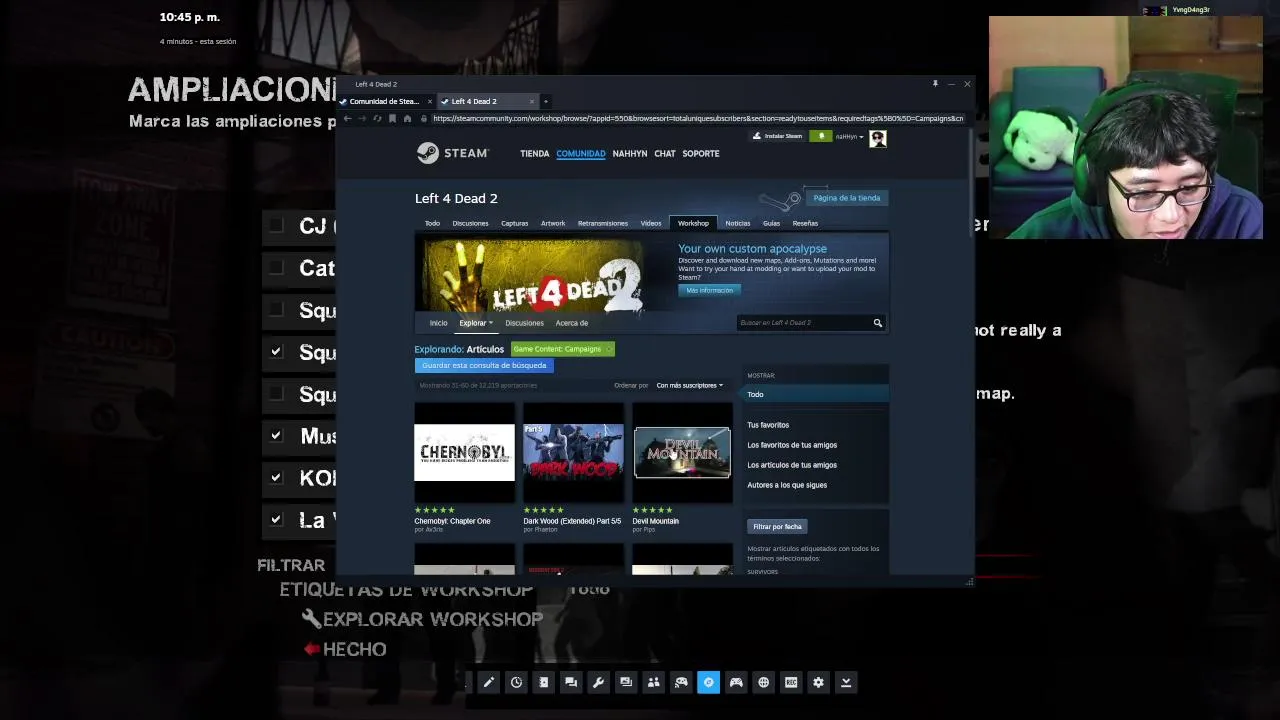Open the green notification bell icon

pyautogui.click(x=821, y=136)
